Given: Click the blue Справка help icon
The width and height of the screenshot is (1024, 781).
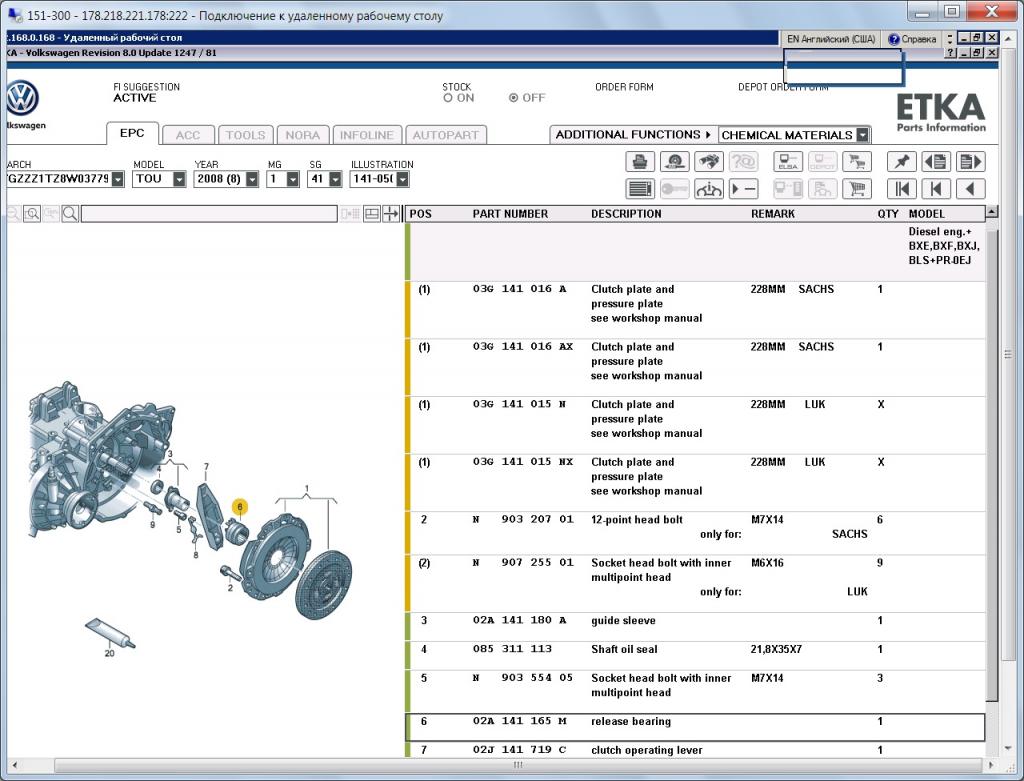Looking at the screenshot, I should [894, 39].
